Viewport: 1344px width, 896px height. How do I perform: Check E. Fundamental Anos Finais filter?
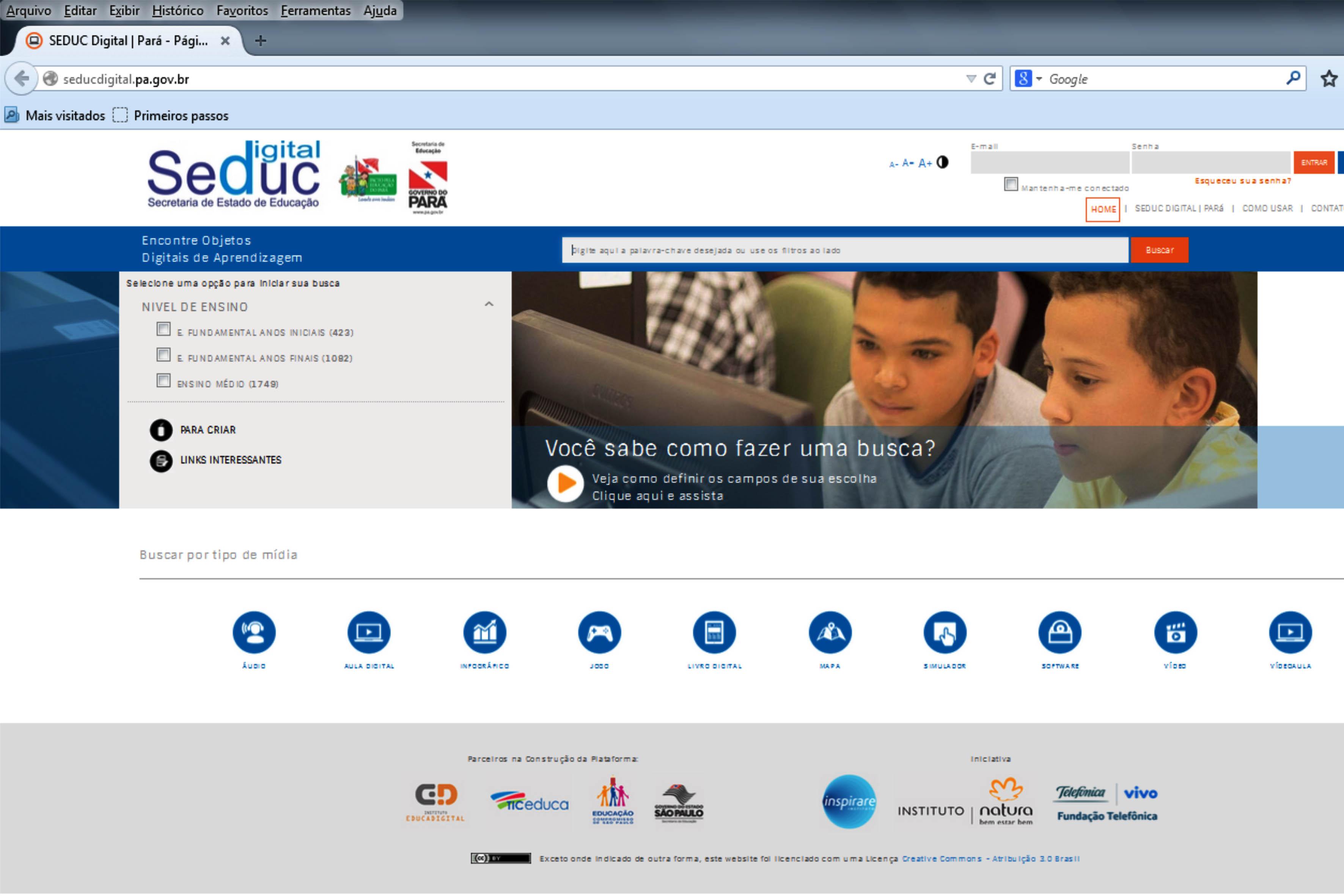tap(163, 355)
